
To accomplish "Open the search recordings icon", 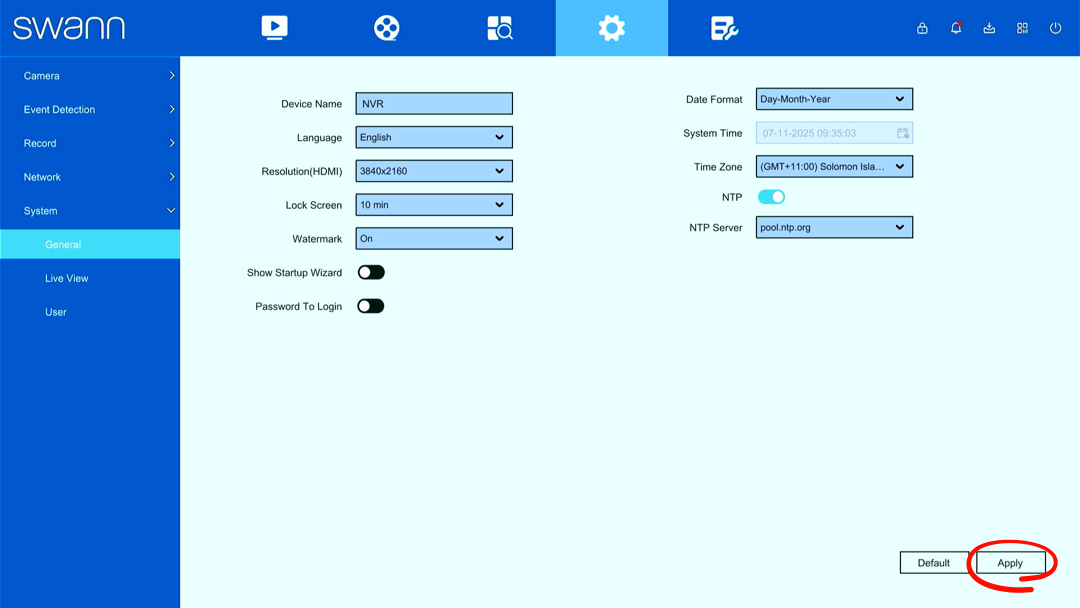I will click(x=499, y=28).
